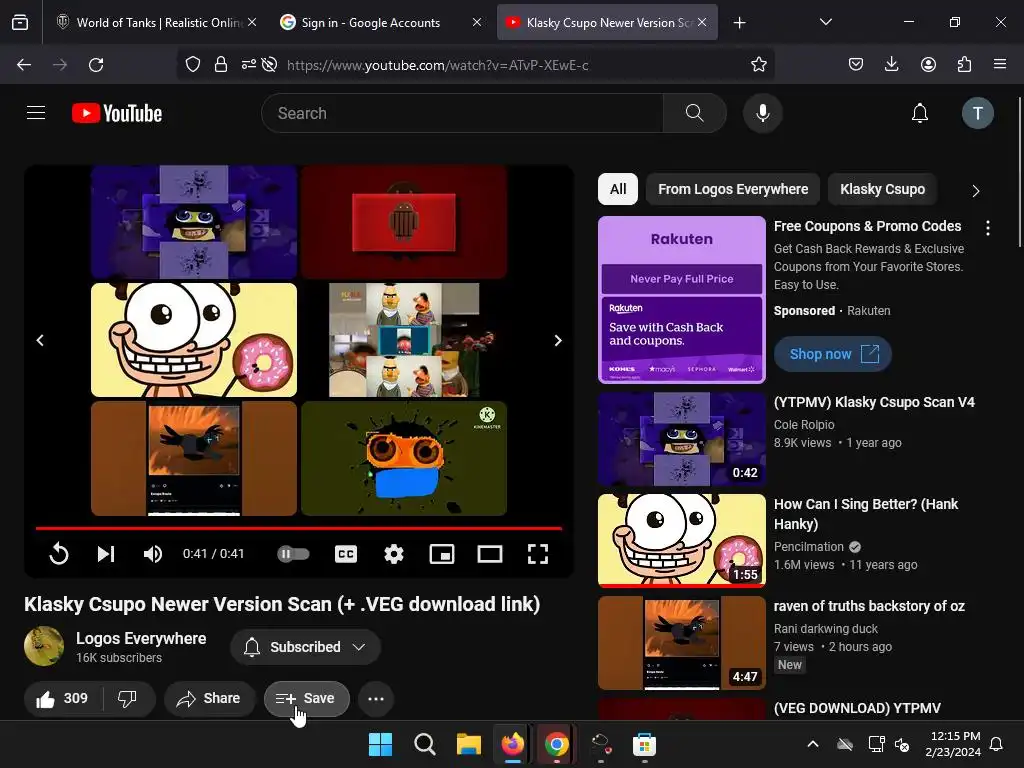1024x768 pixels.
Task: Click the search magnifier button
Action: [x=694, y=113]
